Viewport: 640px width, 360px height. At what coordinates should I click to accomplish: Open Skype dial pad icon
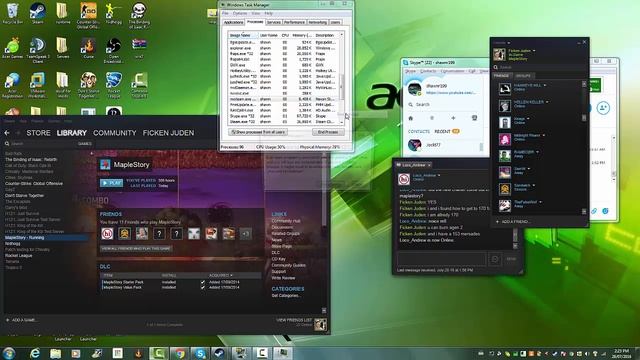(474, 118)
